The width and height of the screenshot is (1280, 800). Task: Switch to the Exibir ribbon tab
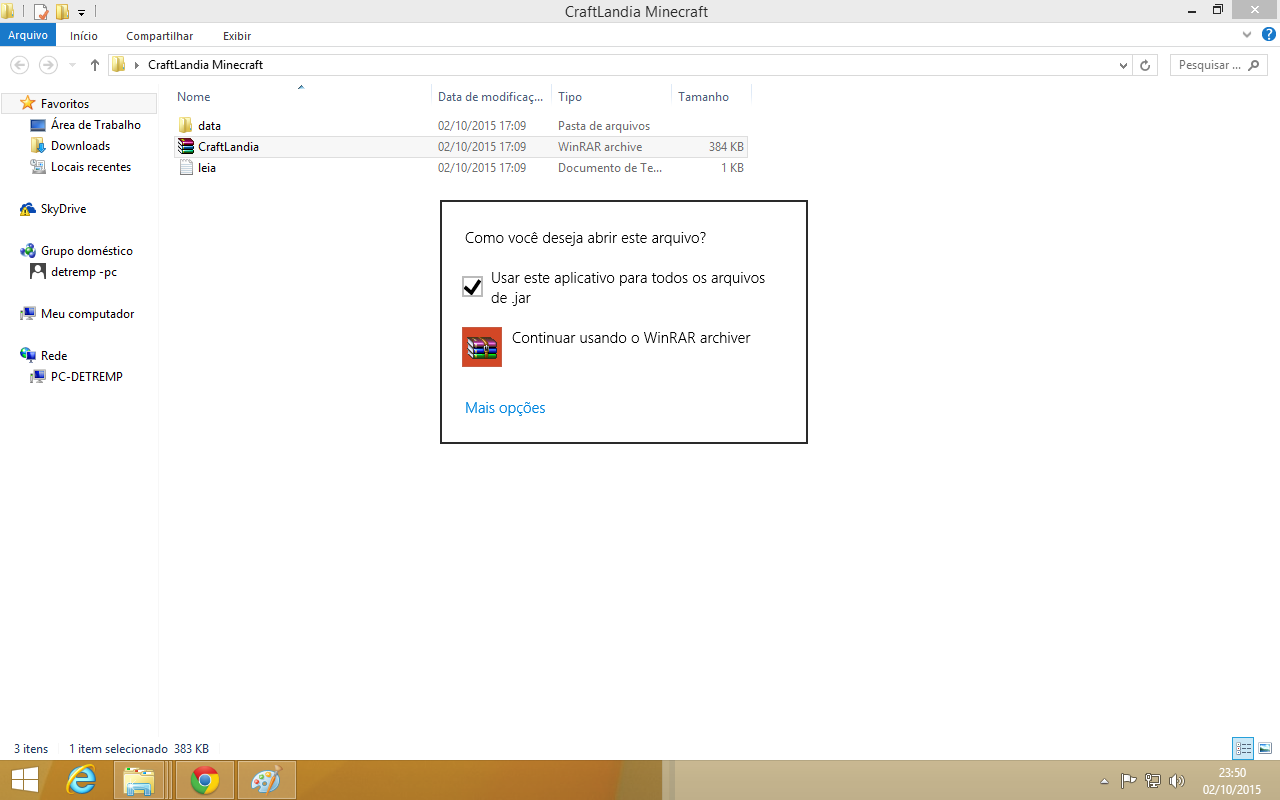tap(237, 36)
